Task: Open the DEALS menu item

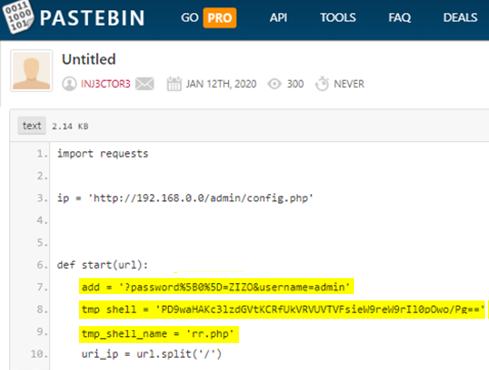Action: click(460, 17)
